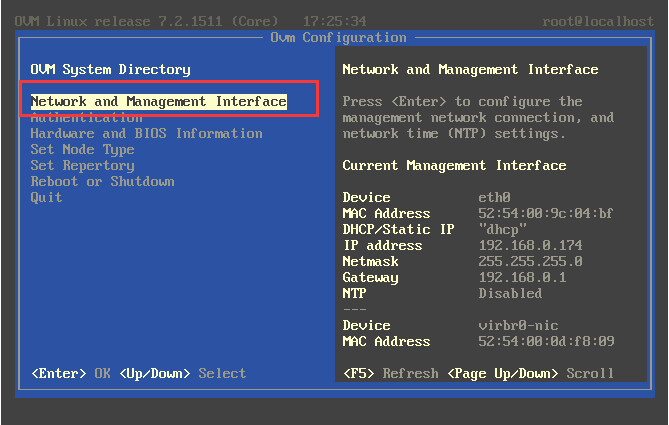Click the IP address label
Viewport: 669px width, 425px height.
[x=383, y=245]
